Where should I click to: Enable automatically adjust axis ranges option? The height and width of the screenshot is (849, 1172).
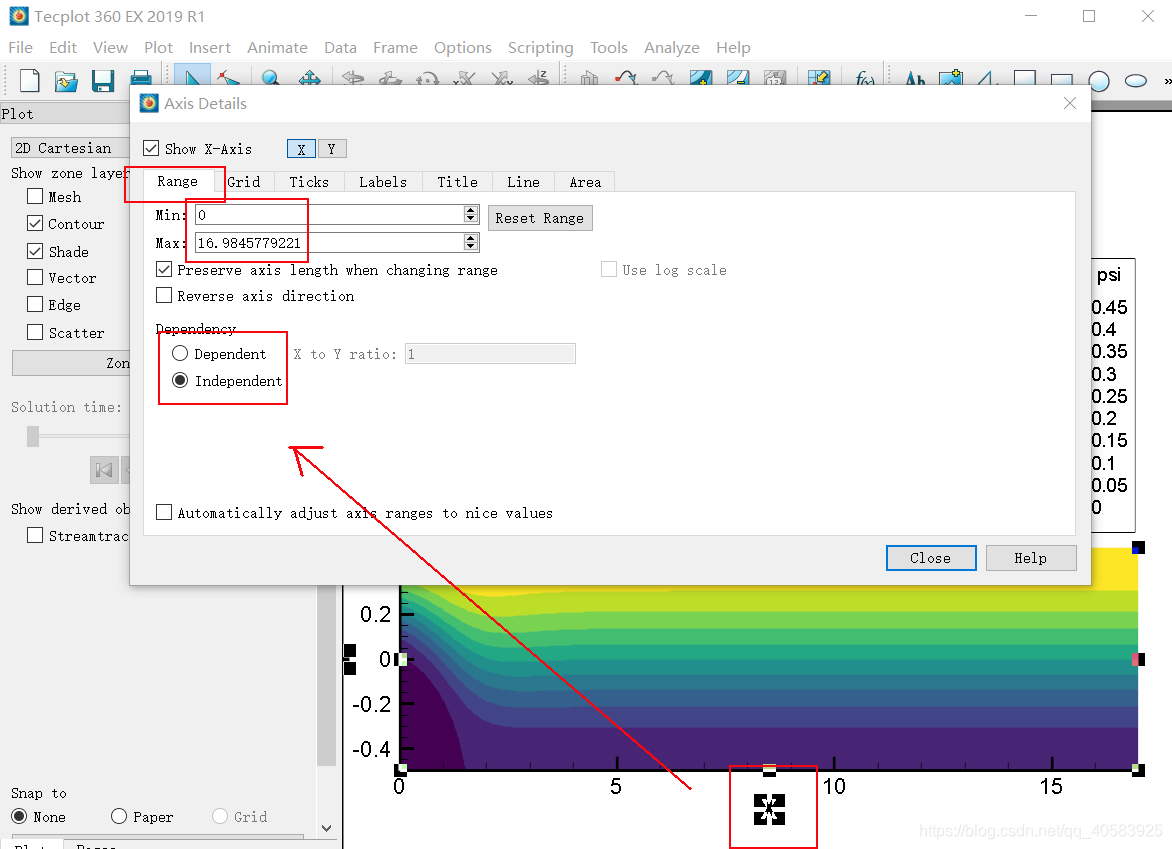click(164, 512)
